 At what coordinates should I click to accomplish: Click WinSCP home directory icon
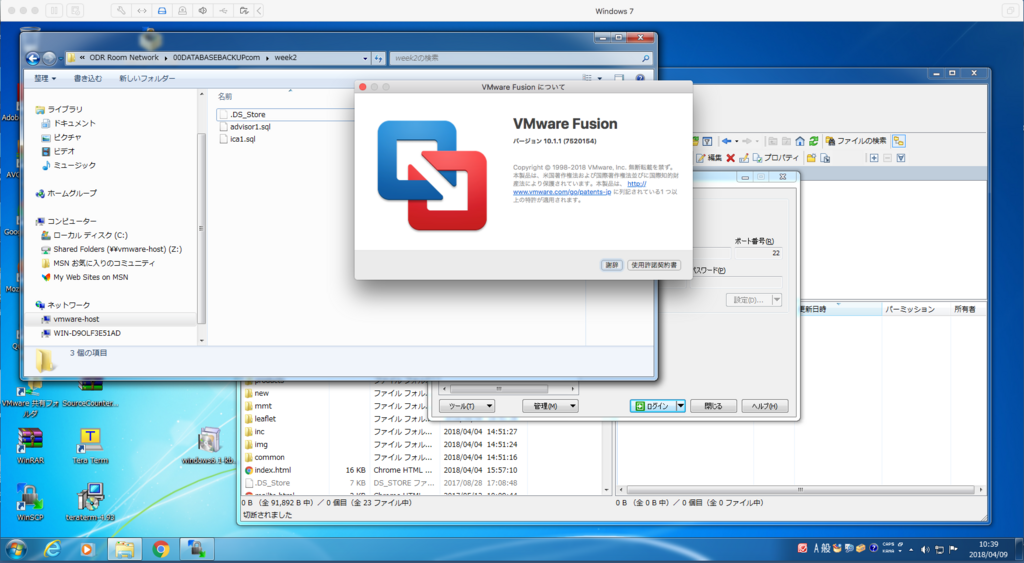[x=800, y=141]
